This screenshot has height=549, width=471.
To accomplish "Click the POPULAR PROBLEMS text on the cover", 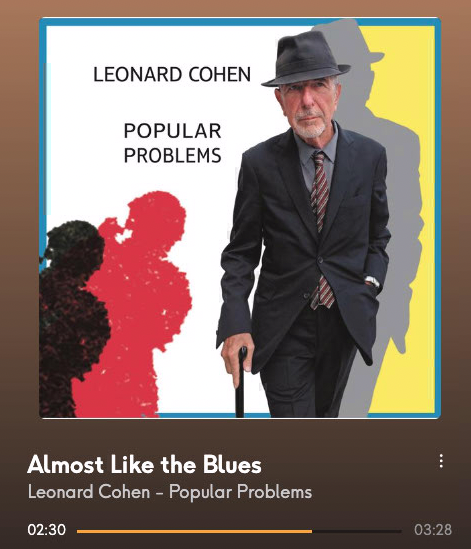I will pyautogui.click(x=172, y=143).
